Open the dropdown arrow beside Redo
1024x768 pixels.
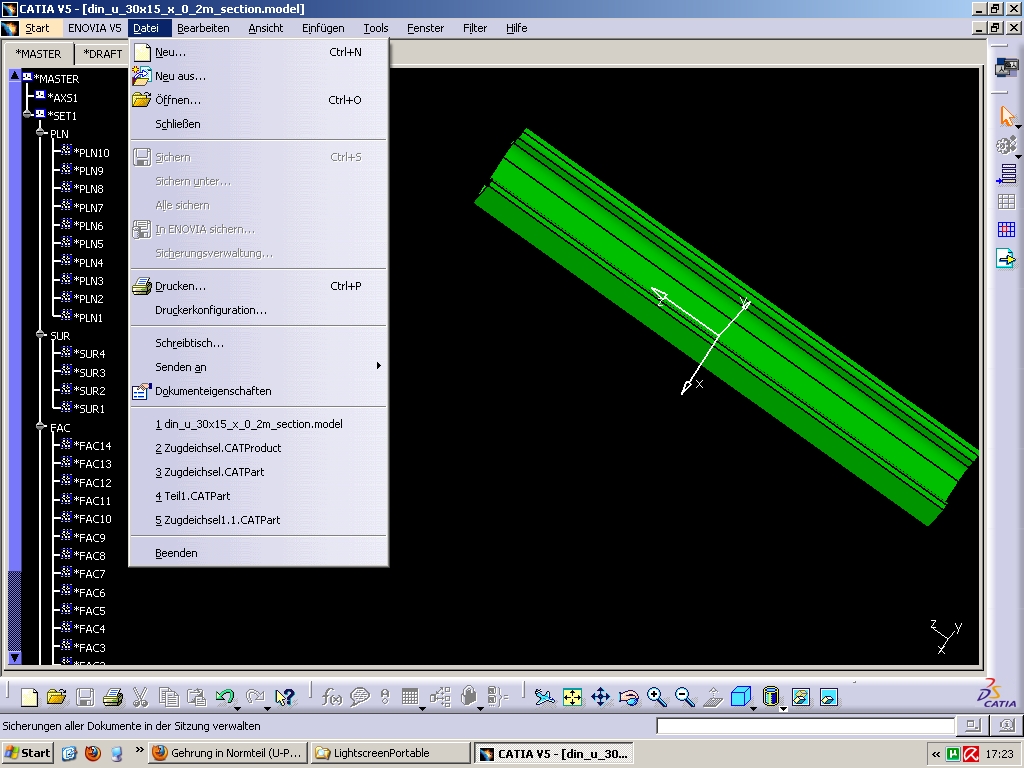(267, 709)
